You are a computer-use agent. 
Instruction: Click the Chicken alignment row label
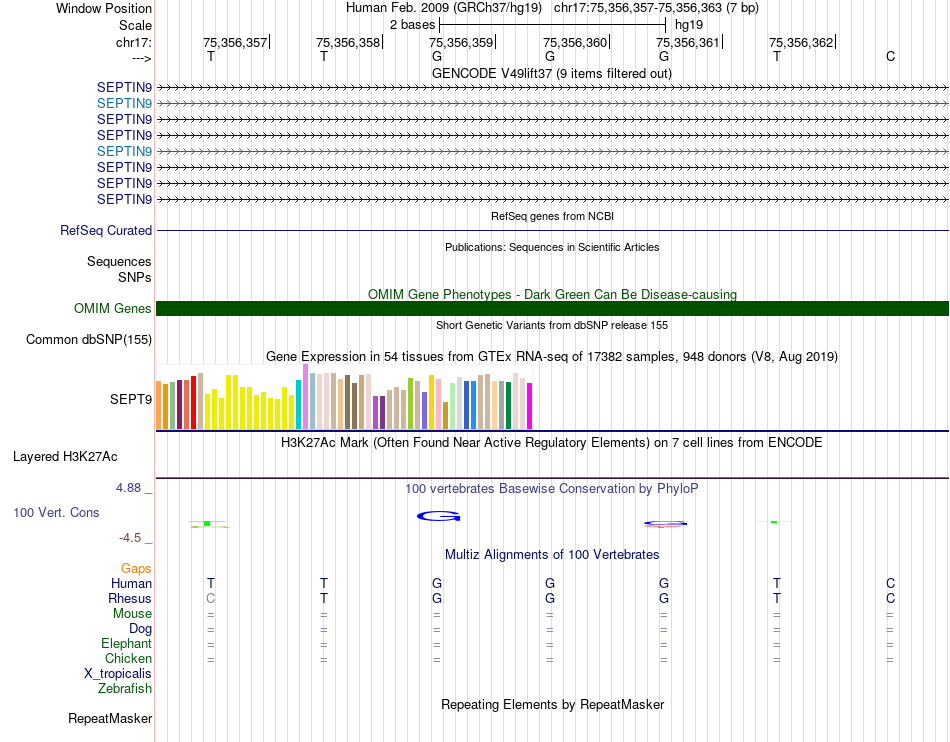(128, 658)
